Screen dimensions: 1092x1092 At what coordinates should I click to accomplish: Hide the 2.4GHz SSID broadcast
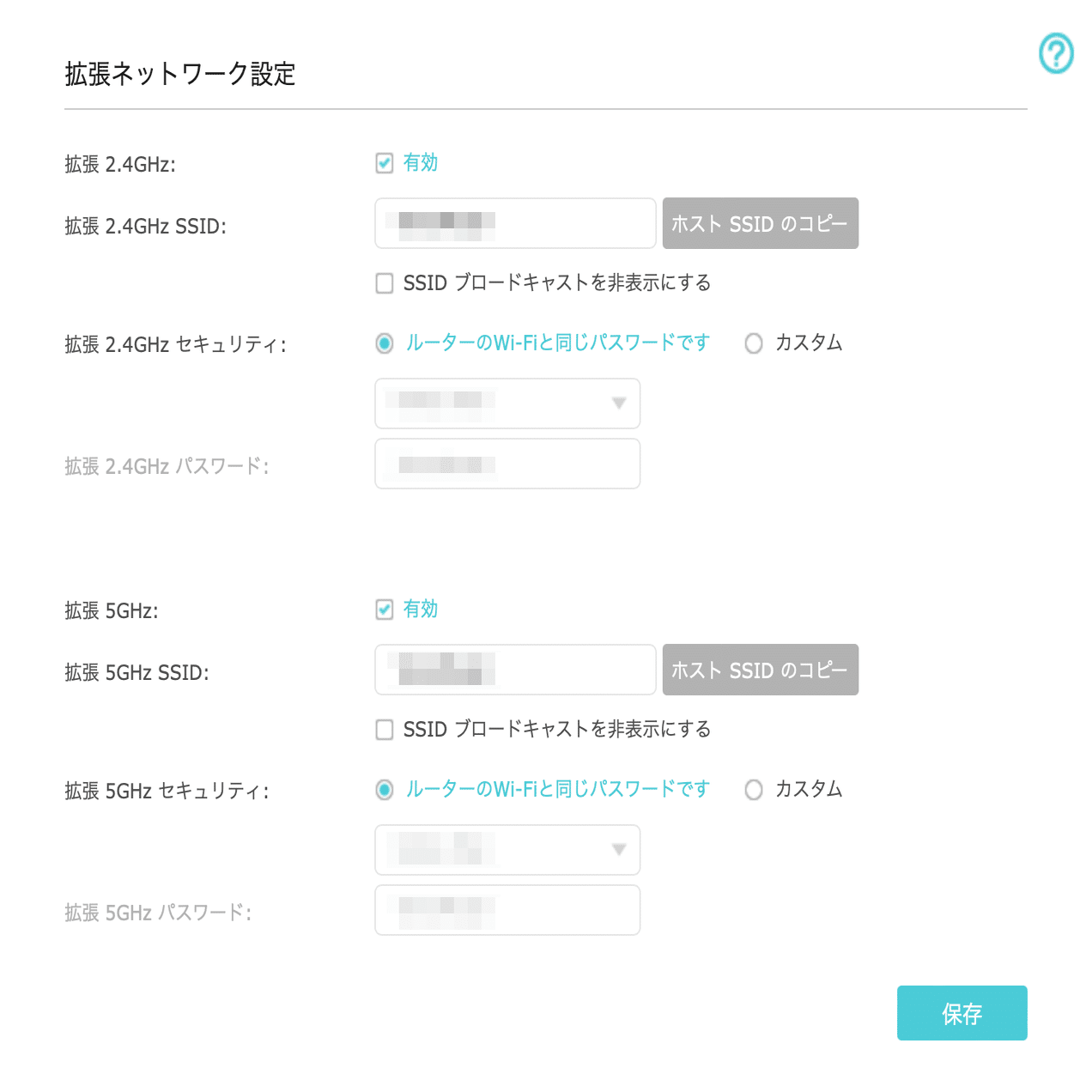point(385,283)
